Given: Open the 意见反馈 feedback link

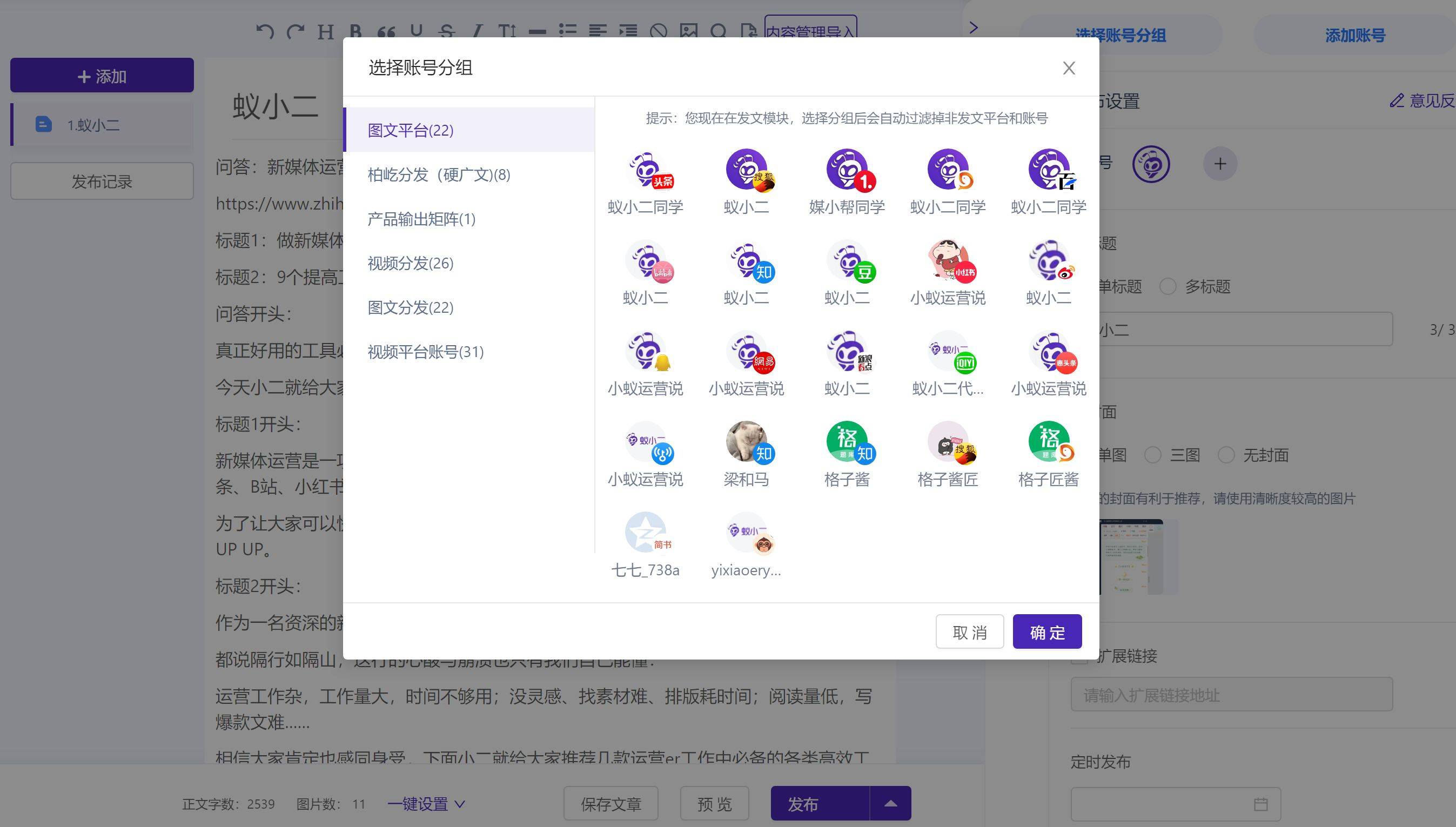Looking at the screenshot, I should point(1422,100).
